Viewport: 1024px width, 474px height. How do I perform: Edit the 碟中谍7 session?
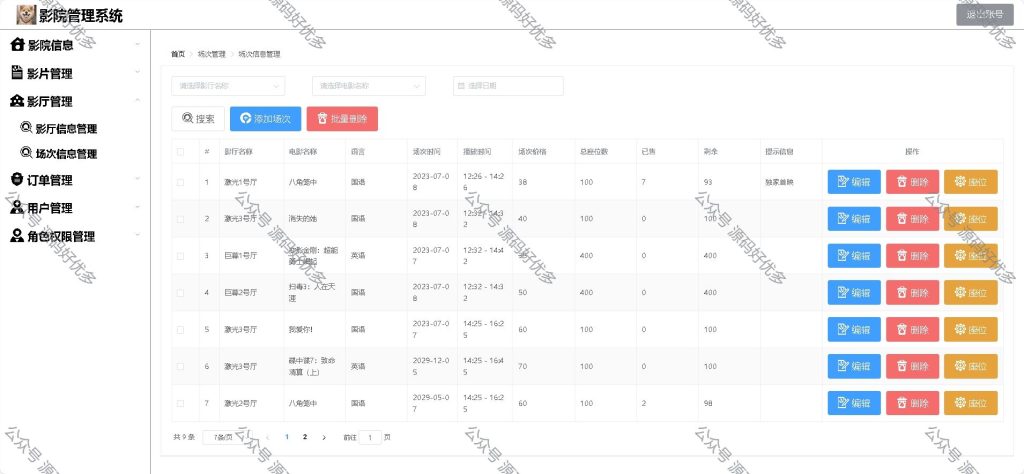(x=854, y=366)
